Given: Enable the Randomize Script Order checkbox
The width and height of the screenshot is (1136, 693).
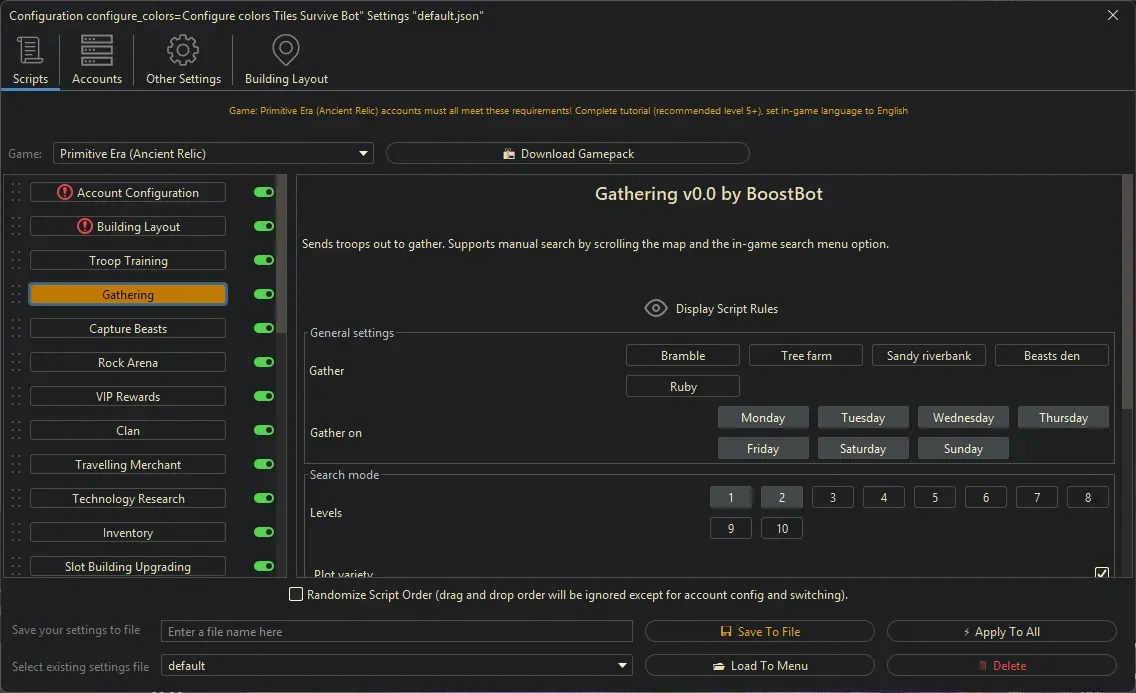Looking at the screenshot, I should pos(296,595).
